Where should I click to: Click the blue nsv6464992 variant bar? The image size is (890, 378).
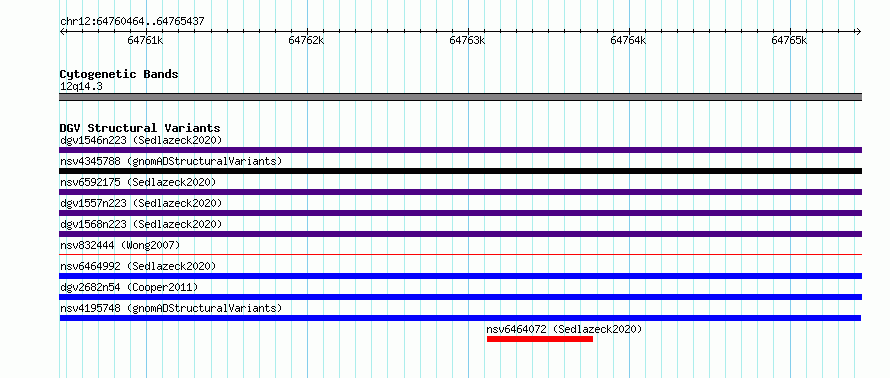(x=460, y=276)
